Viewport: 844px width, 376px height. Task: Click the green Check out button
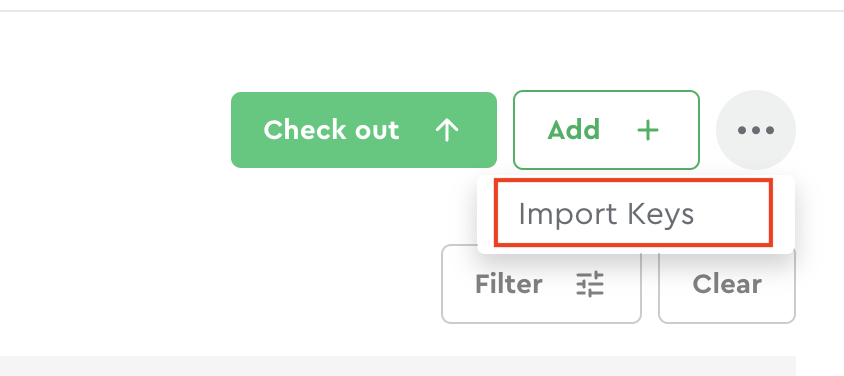click(364, 130)
